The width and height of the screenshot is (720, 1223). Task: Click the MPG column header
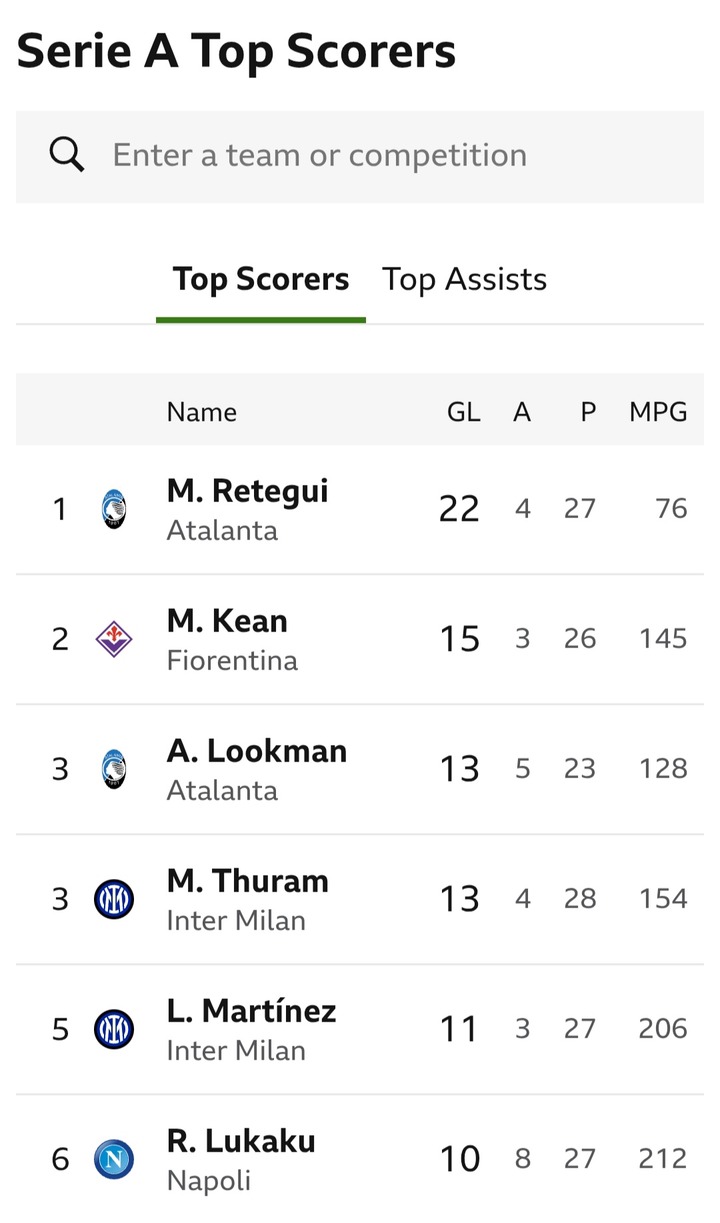pyautogui.click(x=658, y=412)
